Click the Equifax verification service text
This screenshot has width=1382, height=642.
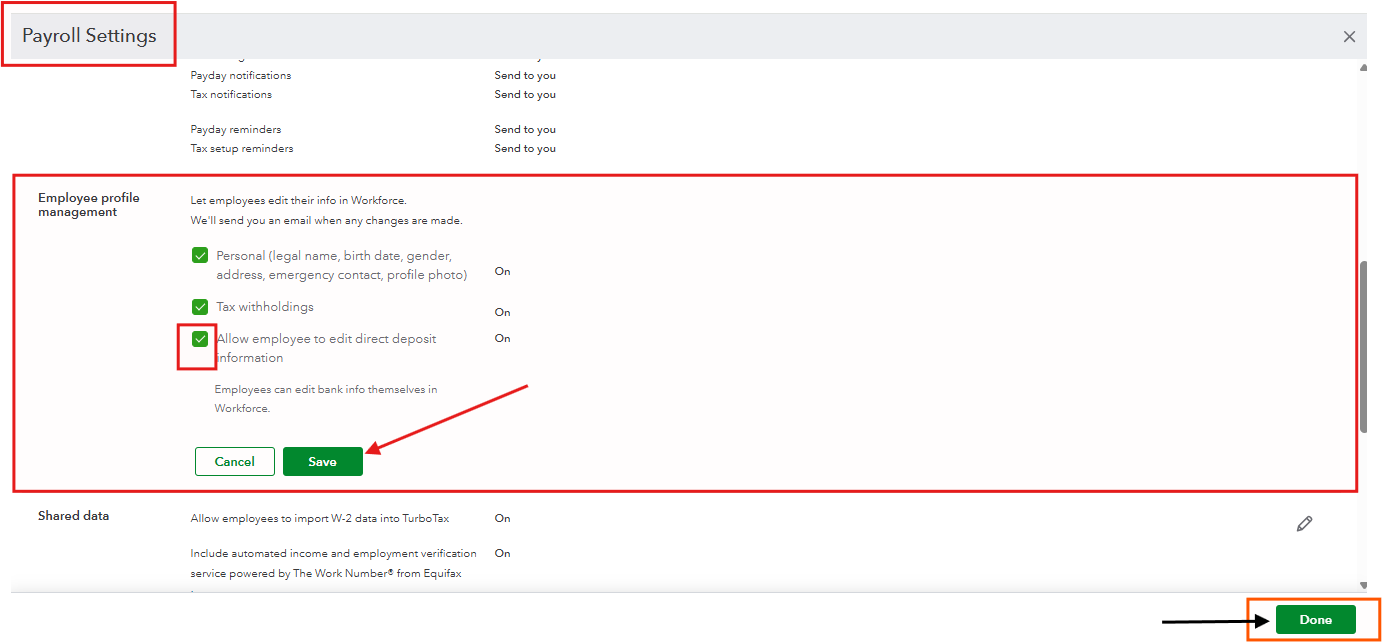click(334, 563)
